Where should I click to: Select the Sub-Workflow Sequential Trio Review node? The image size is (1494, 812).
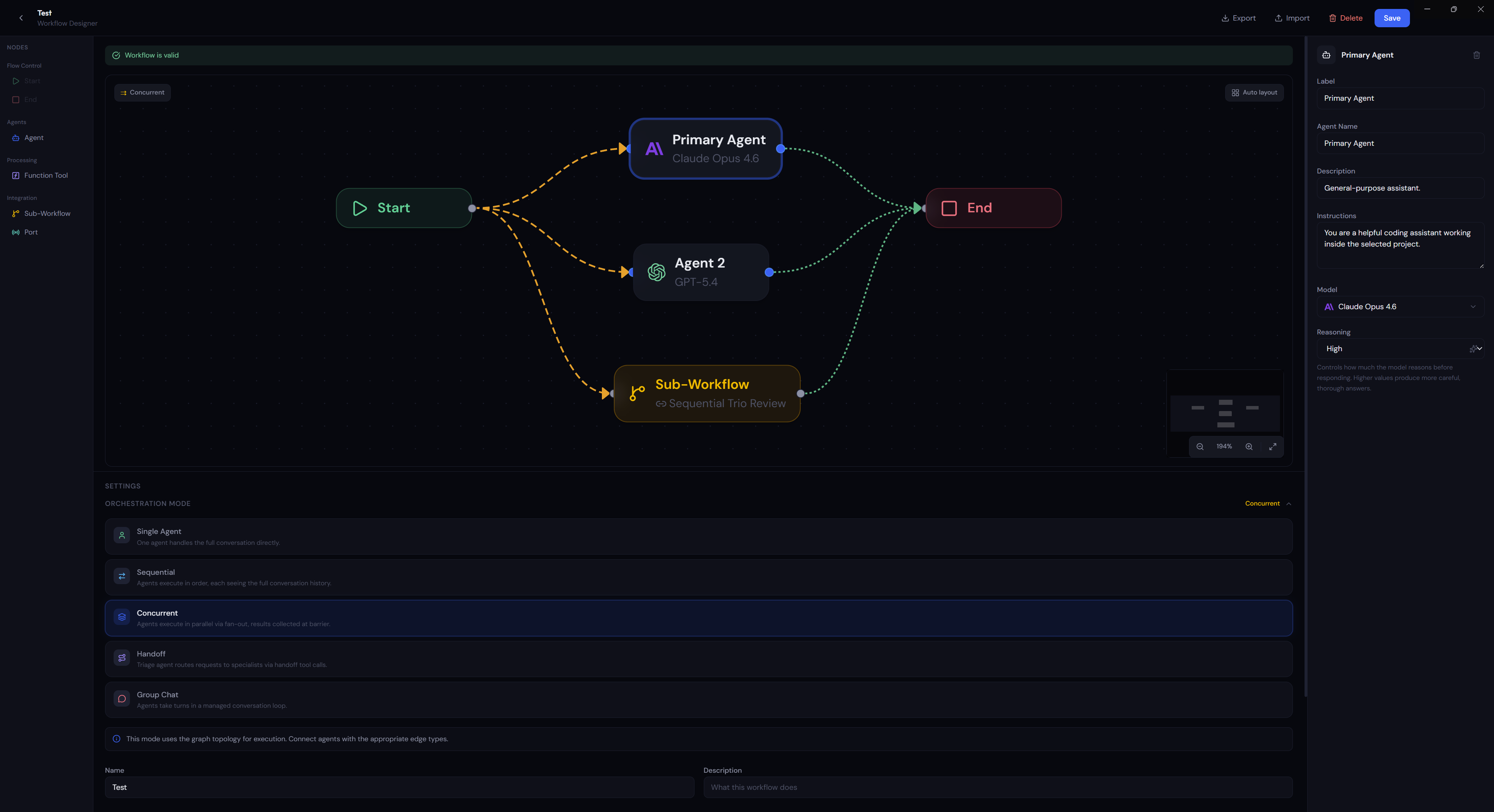click(x=707, y=394)
